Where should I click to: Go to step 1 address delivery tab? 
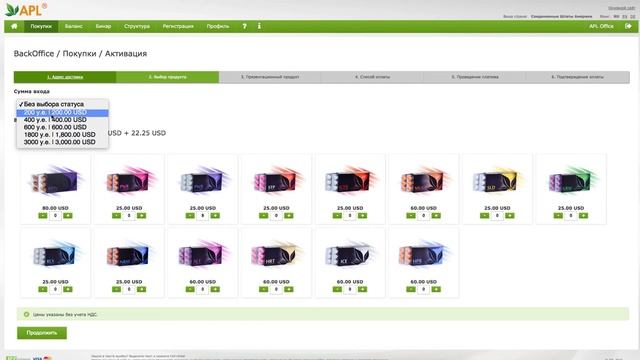coord(65,77)
